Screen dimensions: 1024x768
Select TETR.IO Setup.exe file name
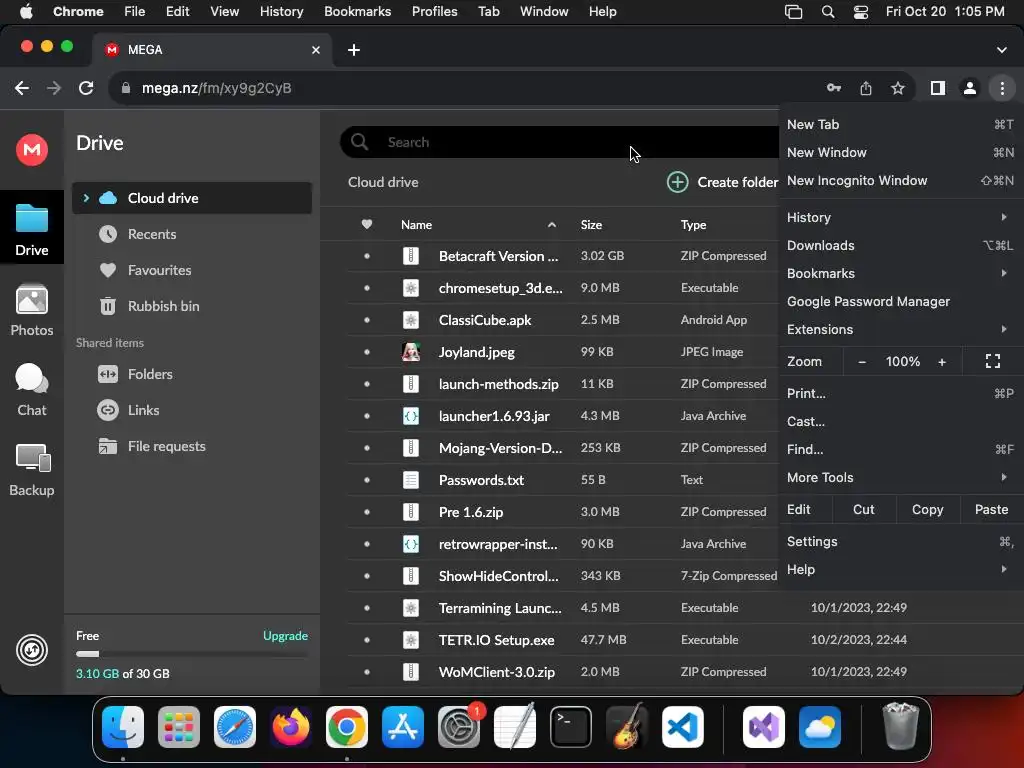point(496,640)
